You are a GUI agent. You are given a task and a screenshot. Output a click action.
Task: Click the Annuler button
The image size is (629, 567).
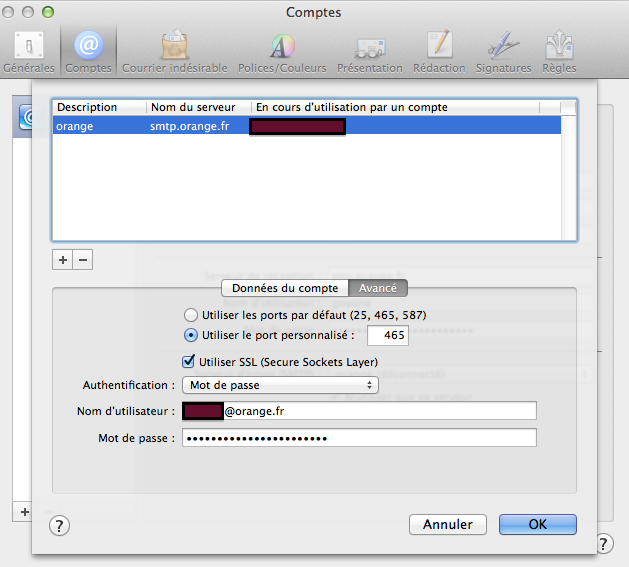448,524
